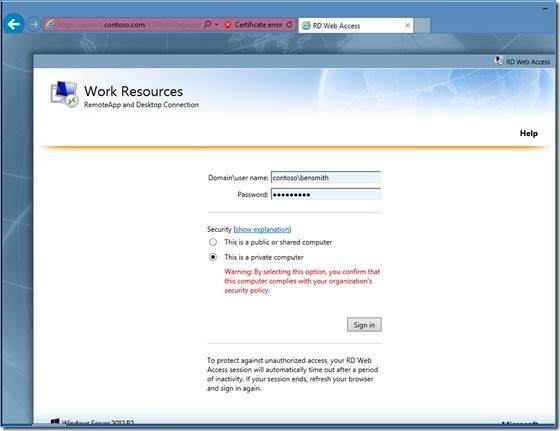Open the Help link
Image resolution: width=560 pixels, height=431 pixels.
(529, 134)
